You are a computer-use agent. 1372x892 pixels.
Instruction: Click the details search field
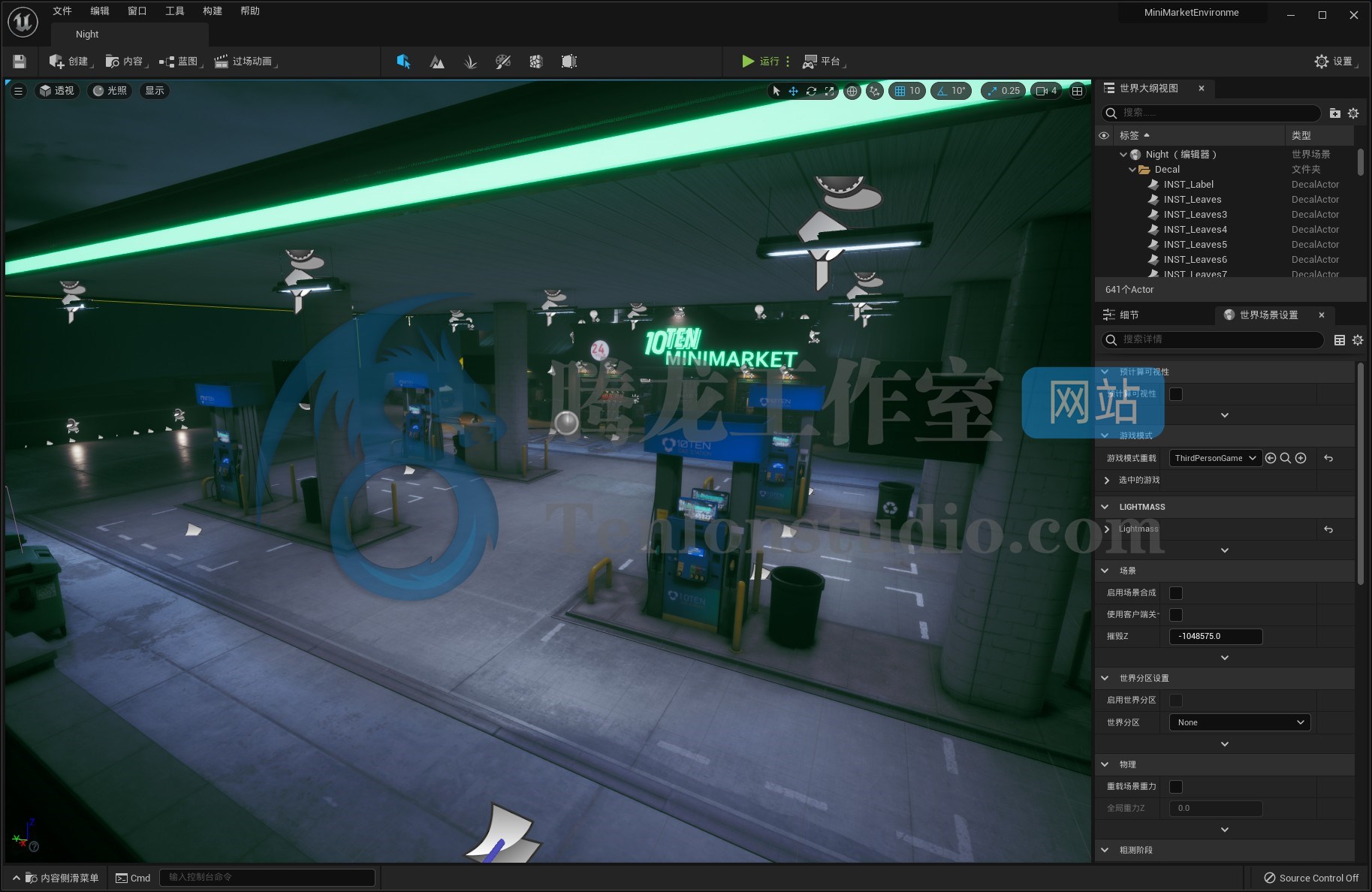click(x=1212, y=340)
